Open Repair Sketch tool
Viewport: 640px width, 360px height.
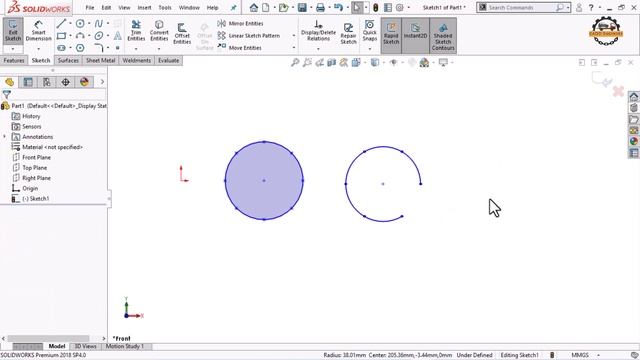pyautogui.click(x=348, y=33)
